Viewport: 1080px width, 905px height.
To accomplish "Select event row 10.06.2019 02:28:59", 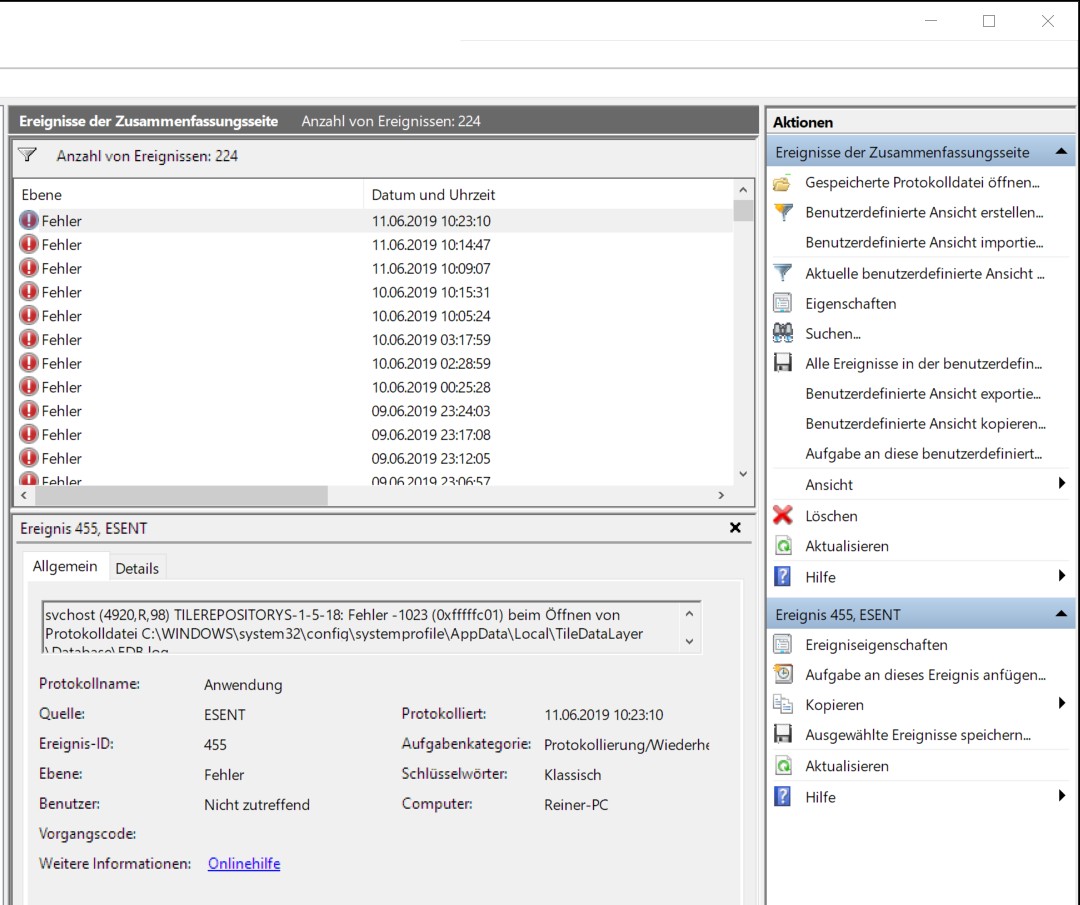I will (x=374, y=364).
